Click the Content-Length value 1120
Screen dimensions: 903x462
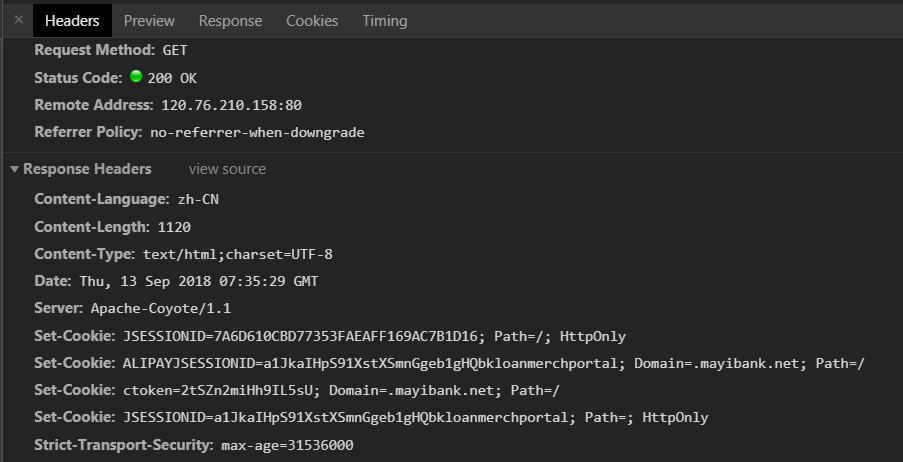pos(174,228)
